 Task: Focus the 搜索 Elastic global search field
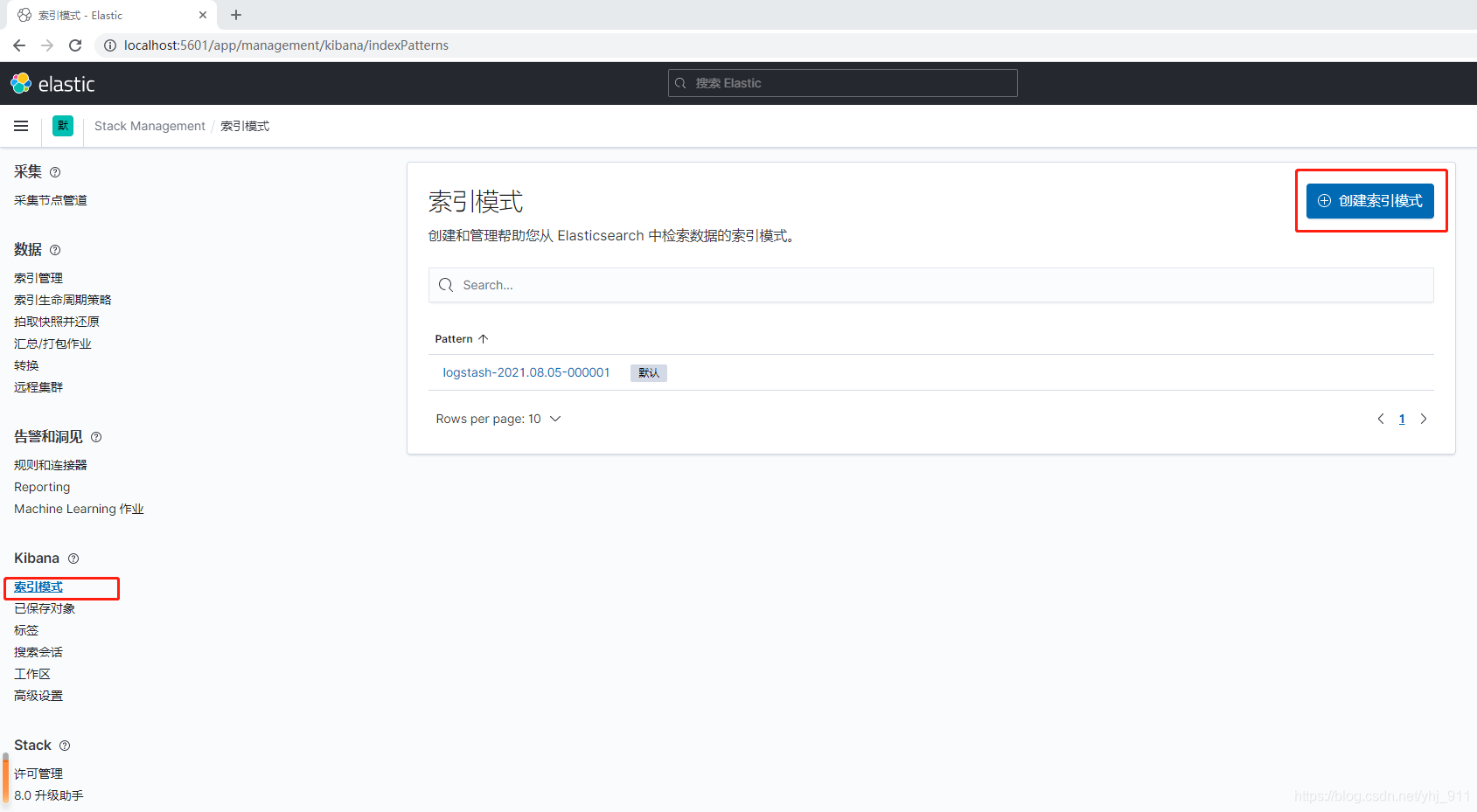(x=843, y=83)
